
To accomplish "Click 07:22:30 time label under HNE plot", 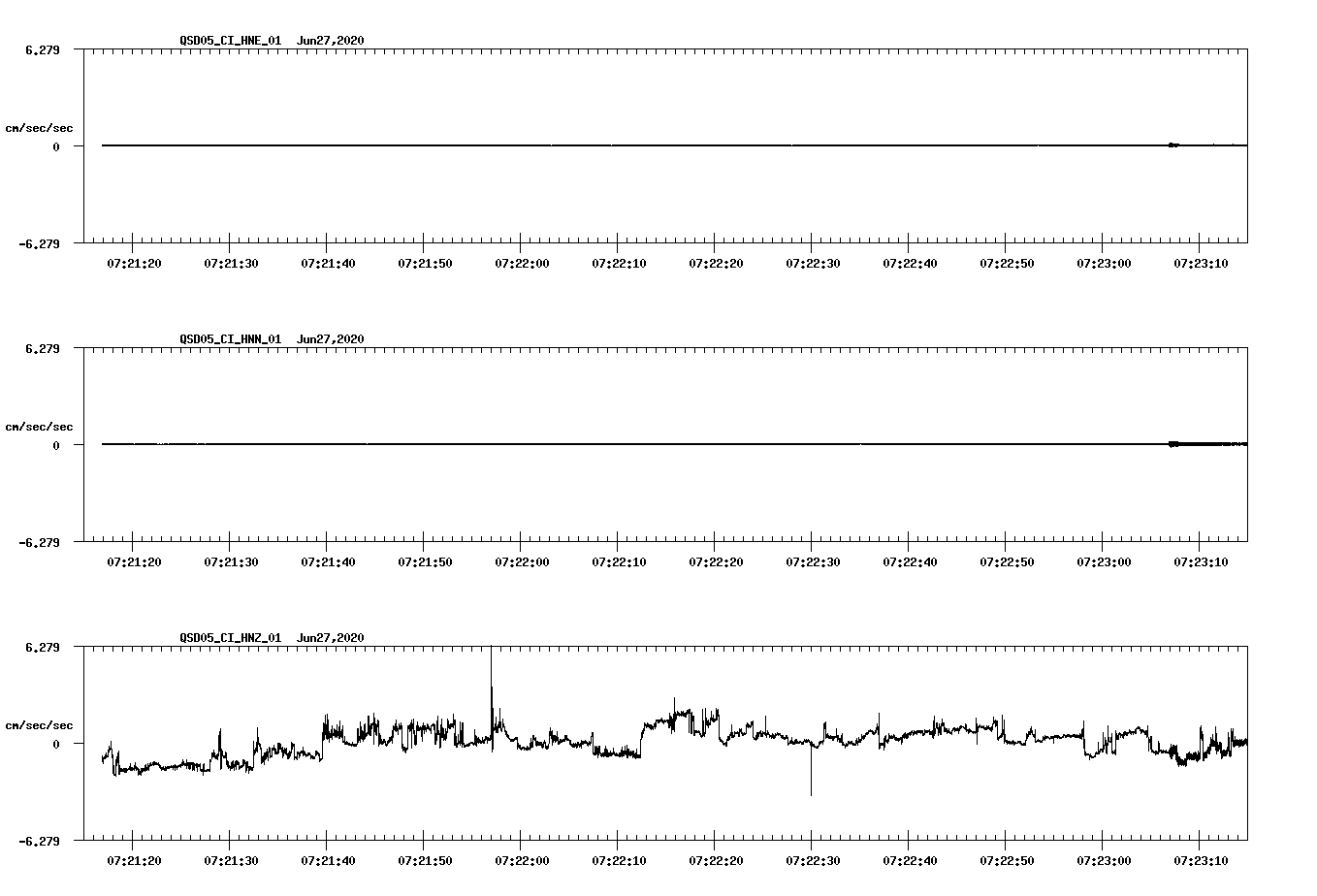I will point(813,263).
